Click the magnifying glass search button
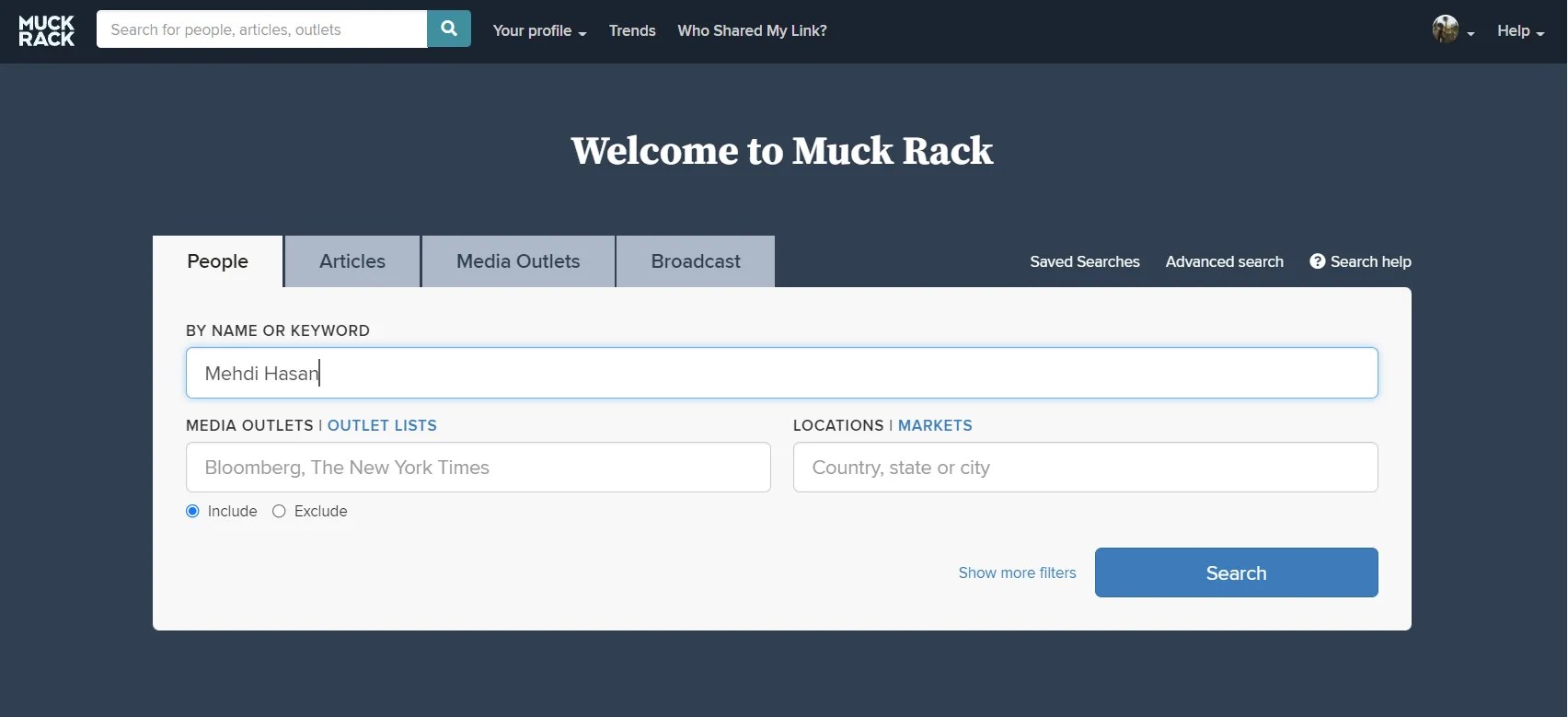1568x717 pixels. (449, 29)
